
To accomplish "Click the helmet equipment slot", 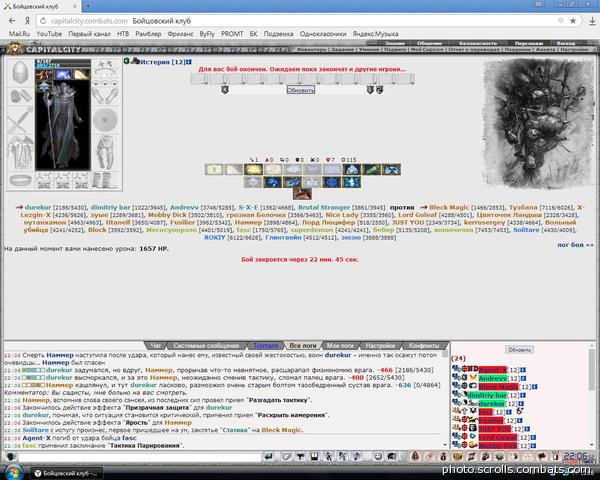I will (20, 72).
